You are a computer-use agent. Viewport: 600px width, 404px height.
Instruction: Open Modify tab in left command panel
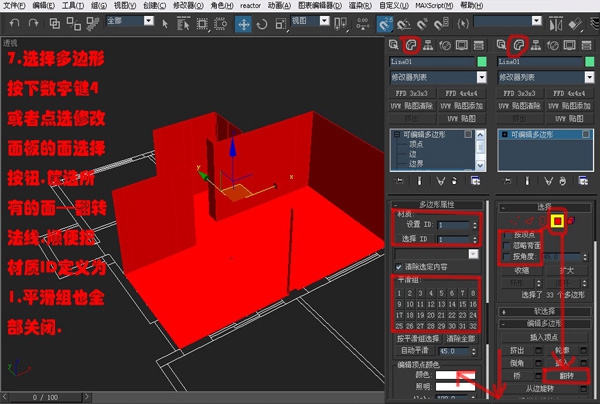click(x=411, y=45)
